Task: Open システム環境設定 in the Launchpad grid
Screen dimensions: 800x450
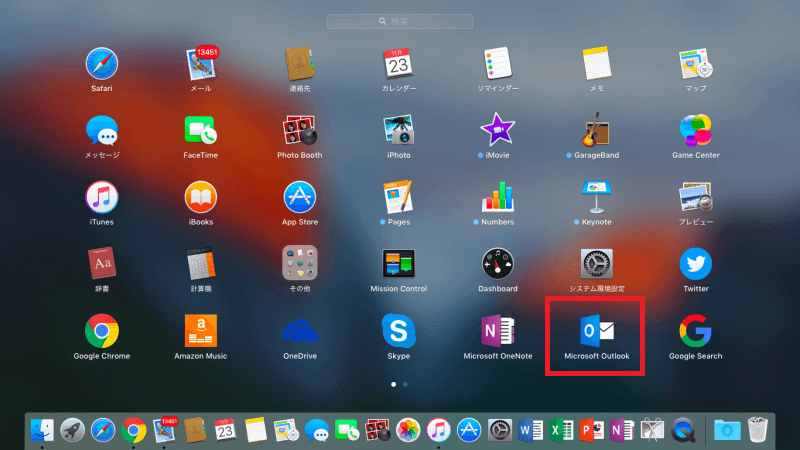Action: coord(596,264)
